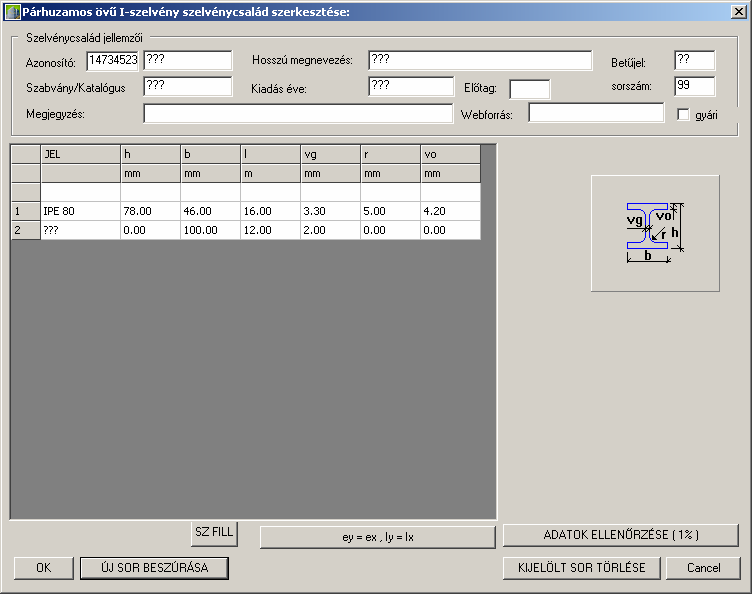The width and height of the screenshot is (752, 594).
Task: Click the IPE 80 cell
Action: tap(81, 211)
